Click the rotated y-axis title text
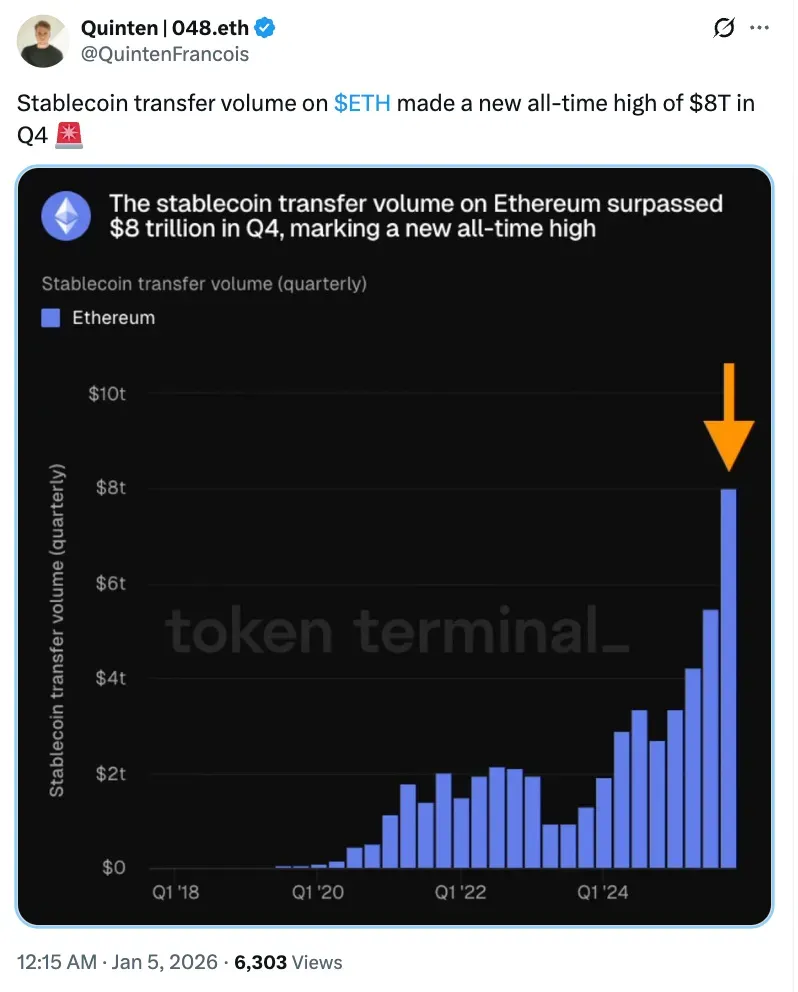 (x=58, y=630)
